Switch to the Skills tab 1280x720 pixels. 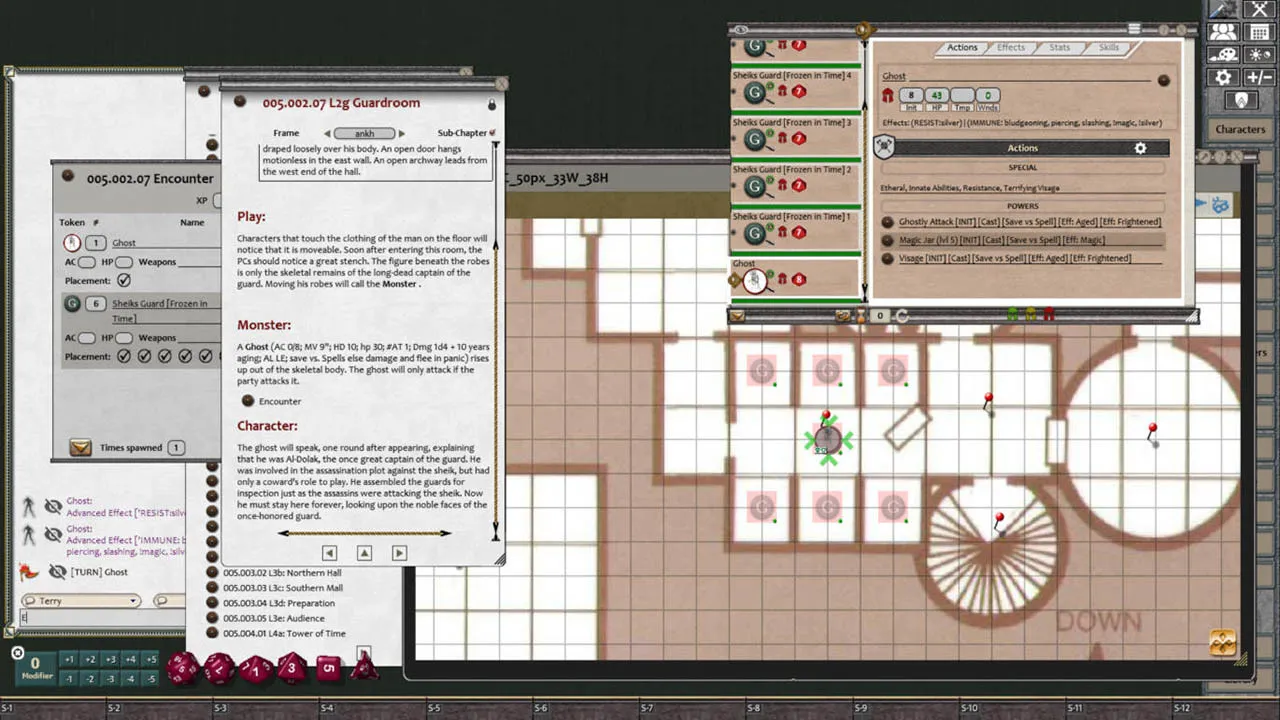1108,48
